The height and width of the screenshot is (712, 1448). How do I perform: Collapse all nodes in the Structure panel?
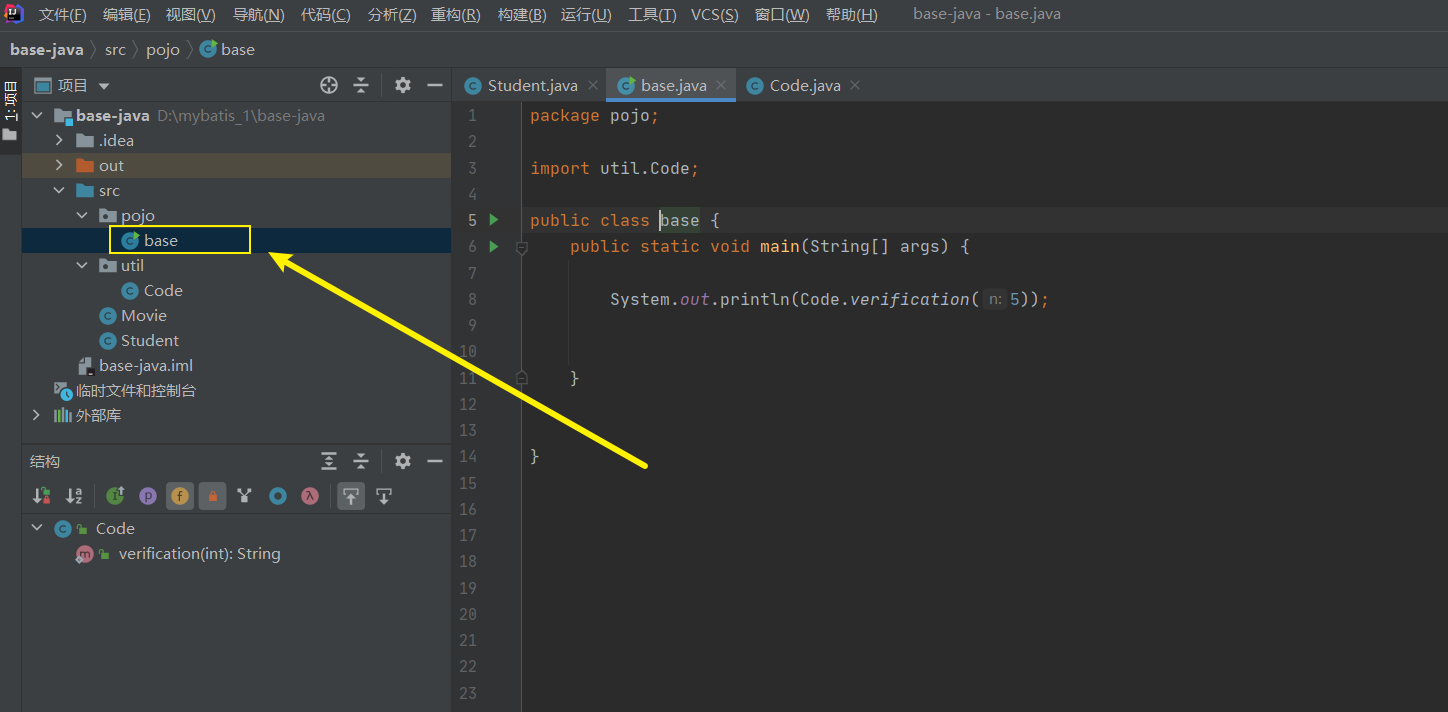361,461
